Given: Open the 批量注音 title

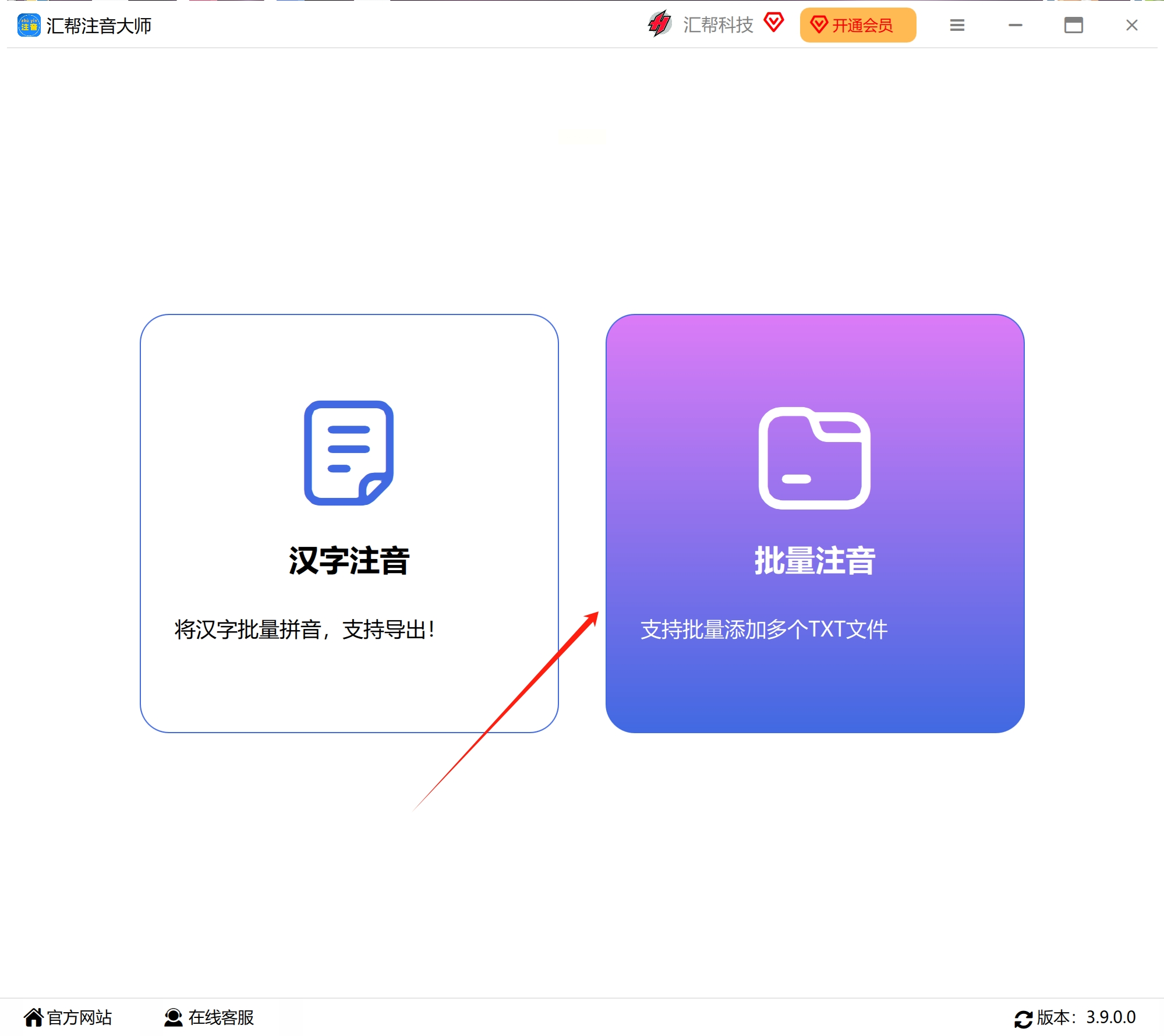Looking at the screenshot, I should (815, 561).
